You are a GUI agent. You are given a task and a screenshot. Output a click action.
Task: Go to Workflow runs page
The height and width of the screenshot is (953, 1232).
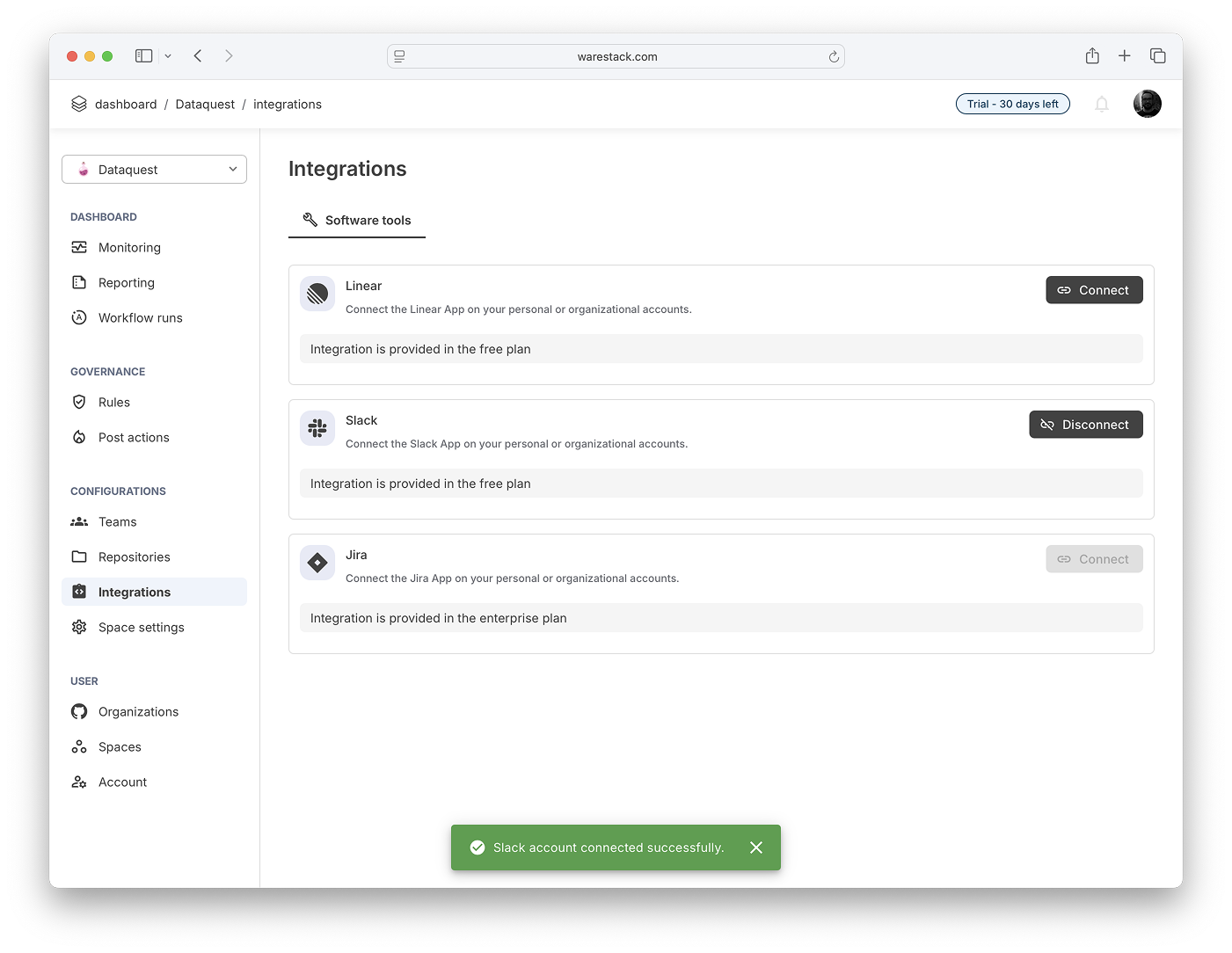[x=140, y=318]
